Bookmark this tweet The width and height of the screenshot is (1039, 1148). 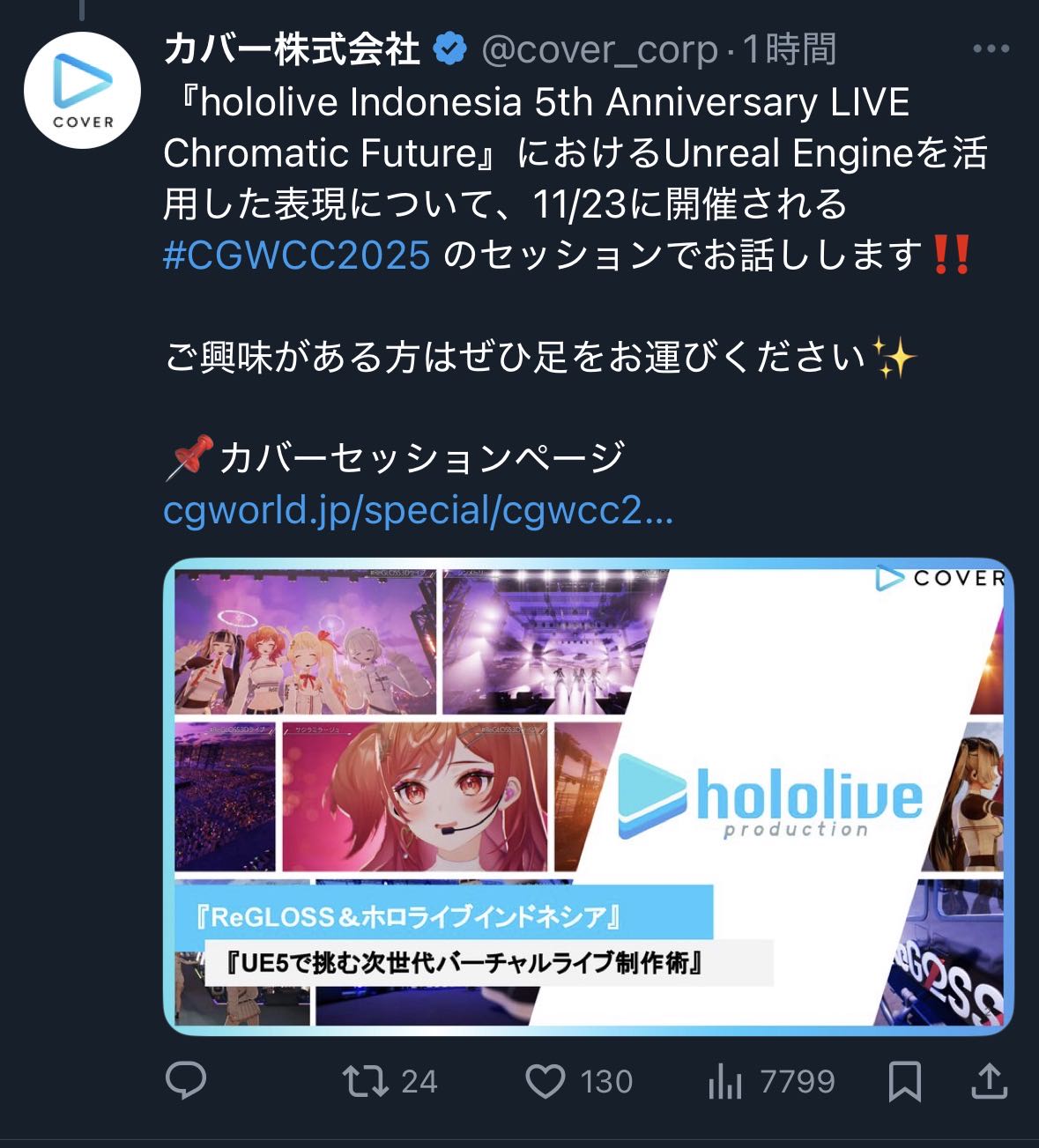pos(904,1081)
